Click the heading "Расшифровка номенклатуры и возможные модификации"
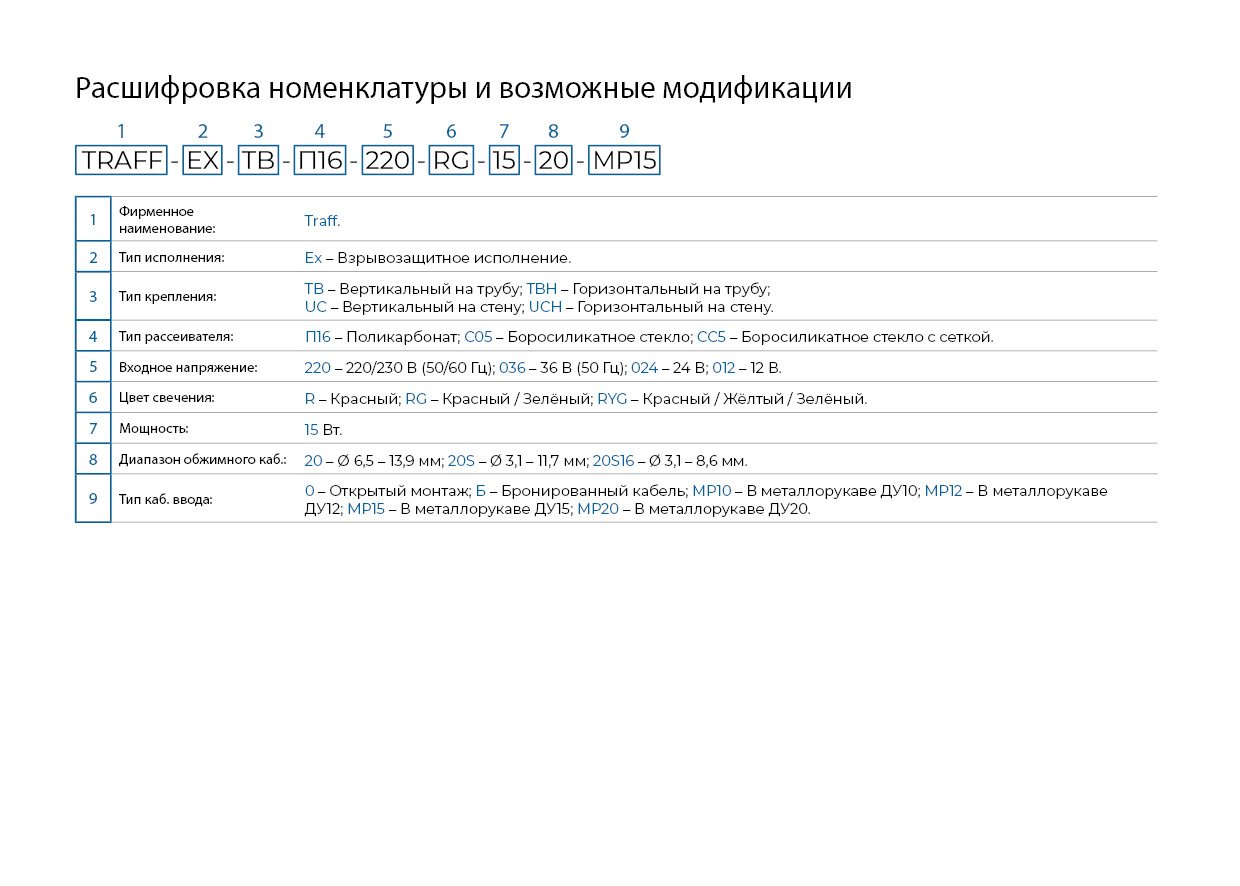The height and width of the screenshot is (886, 1240). point(463,88)
